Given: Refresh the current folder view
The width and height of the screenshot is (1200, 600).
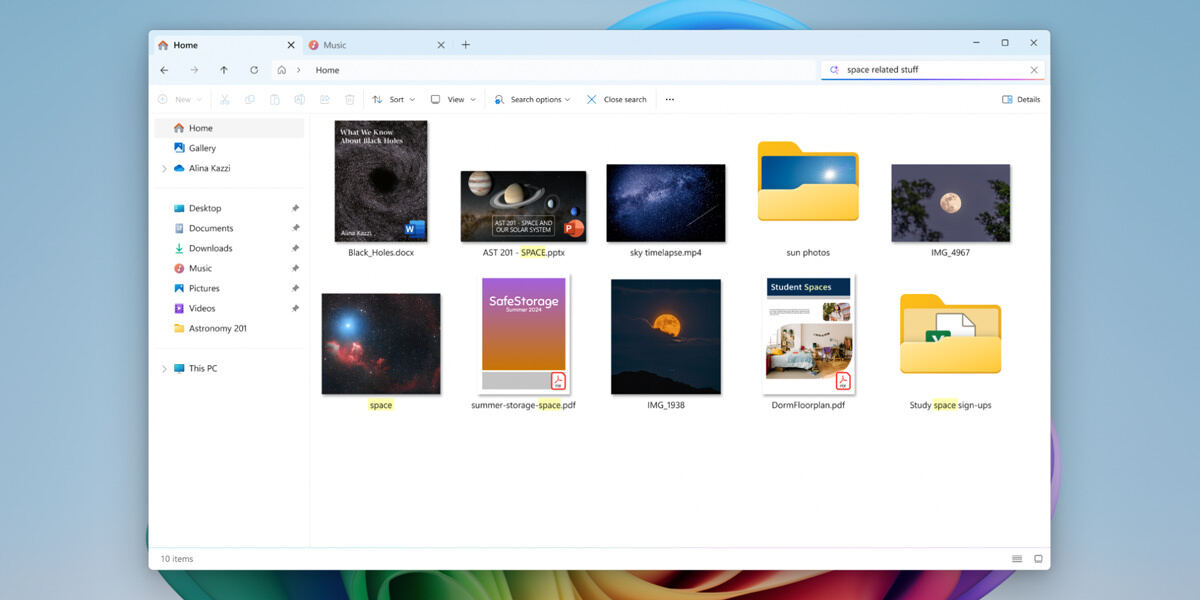Looking at the screenshot, I should click(254, 70).
